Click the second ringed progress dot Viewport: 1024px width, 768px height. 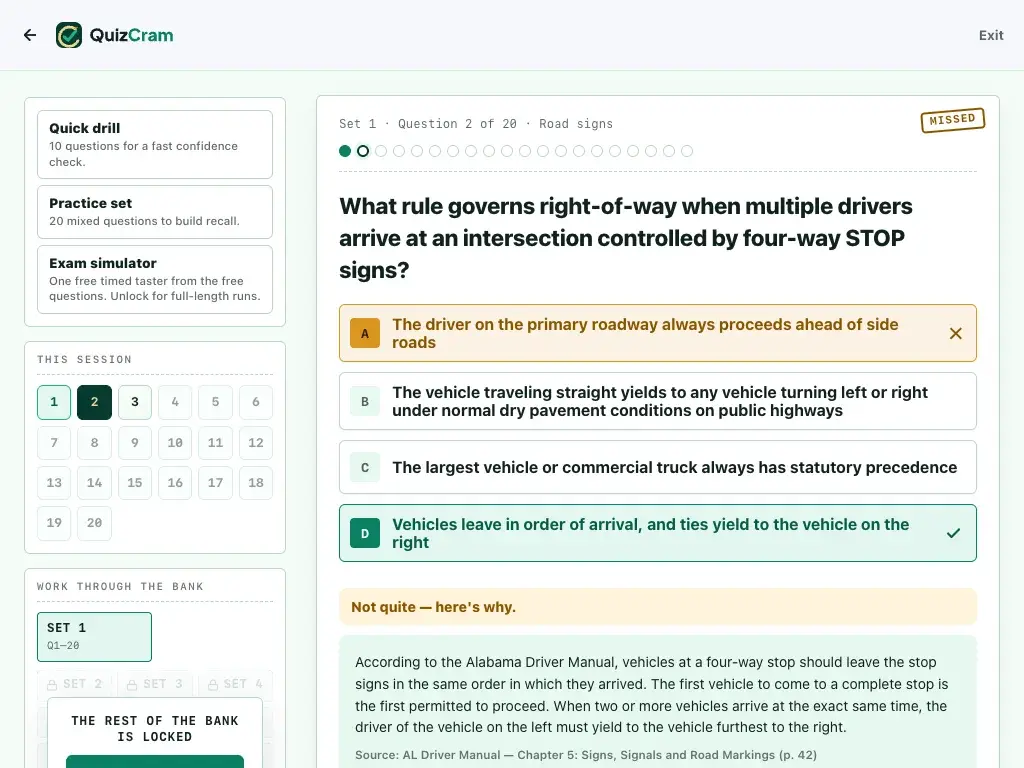click(363, 152)
